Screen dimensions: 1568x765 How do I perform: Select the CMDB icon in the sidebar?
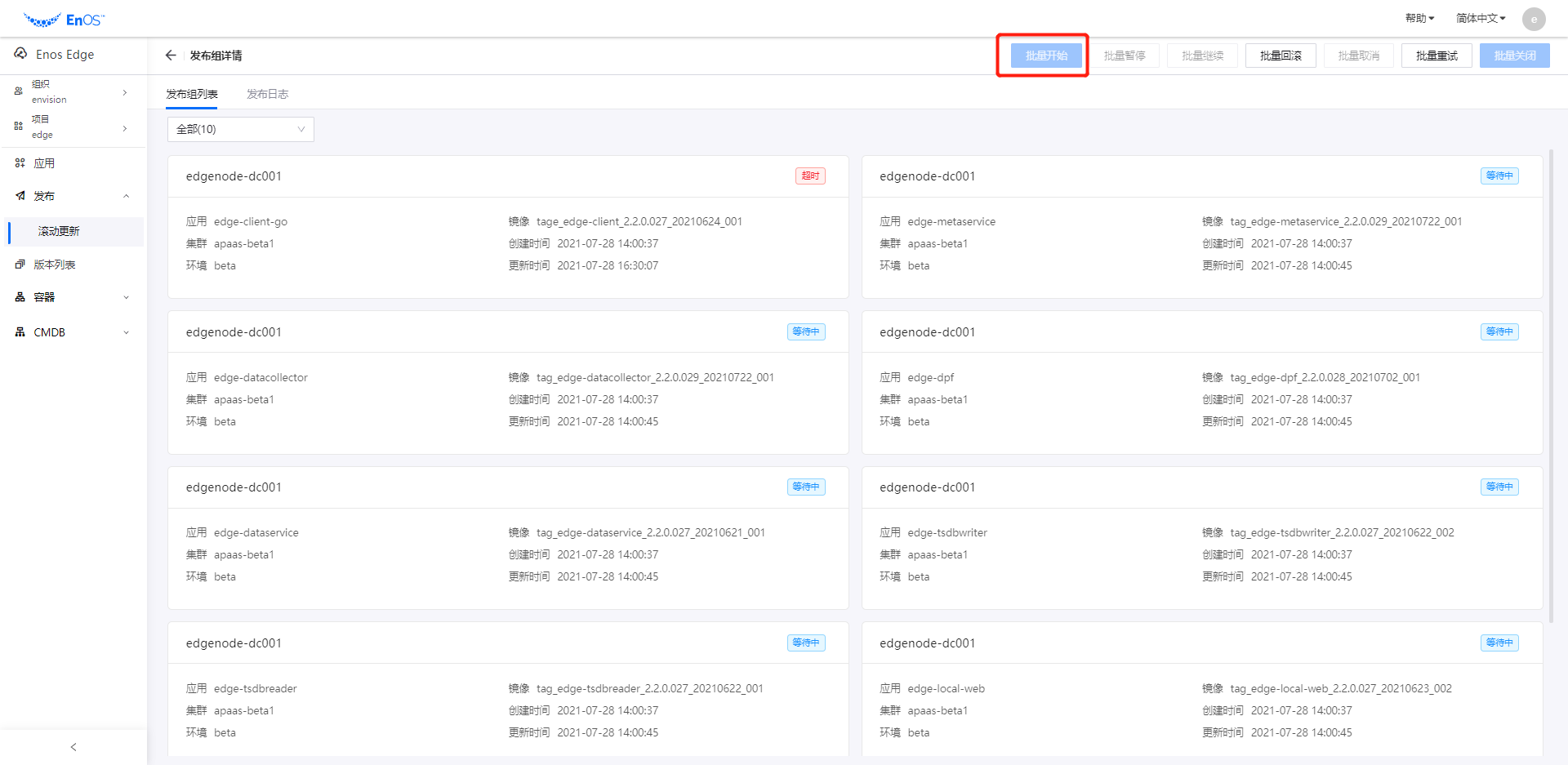coord(20,331)
